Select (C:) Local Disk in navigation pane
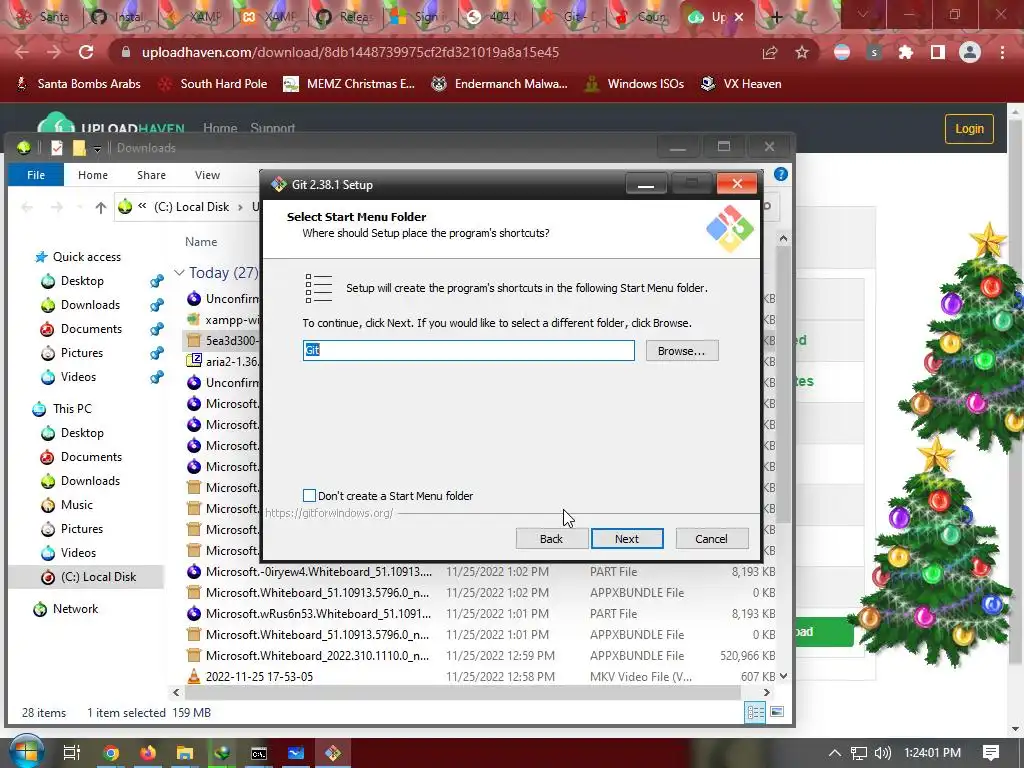The width and height of the screenshot is (1024, 768). click(98, 577)
